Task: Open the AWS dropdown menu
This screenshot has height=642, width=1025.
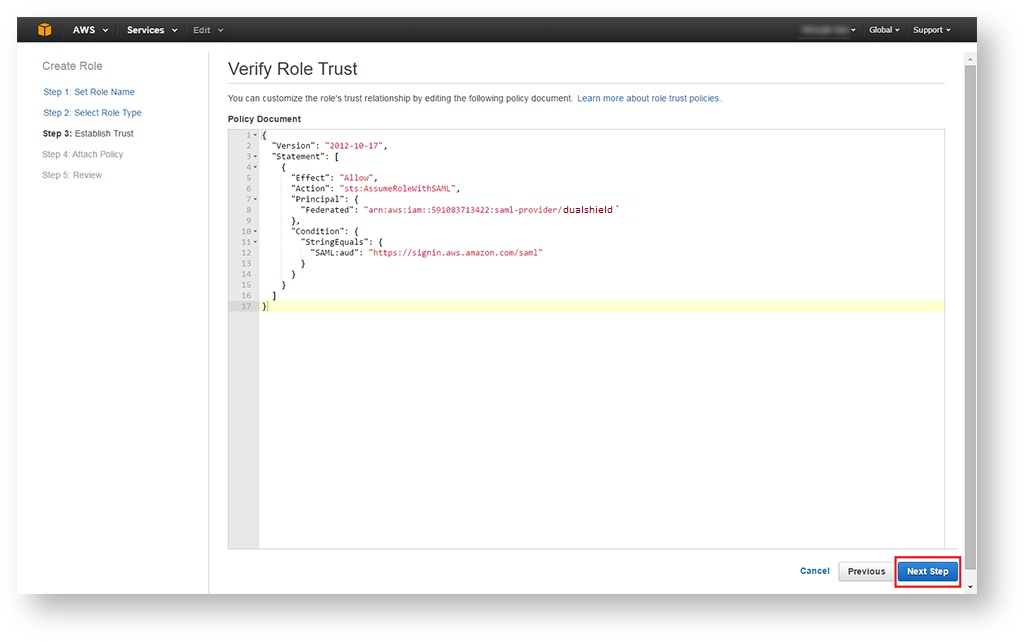Action: (x=90, y=30)
